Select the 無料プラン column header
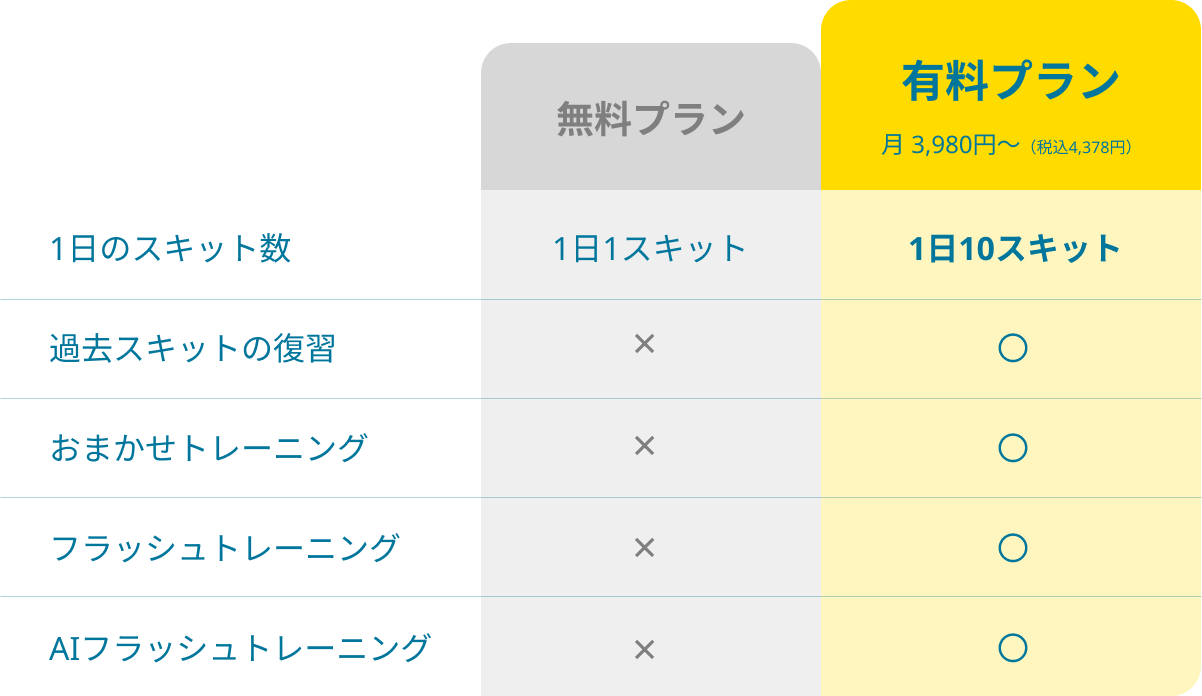Screen dimensions: 1202x696 pos(650,119)
